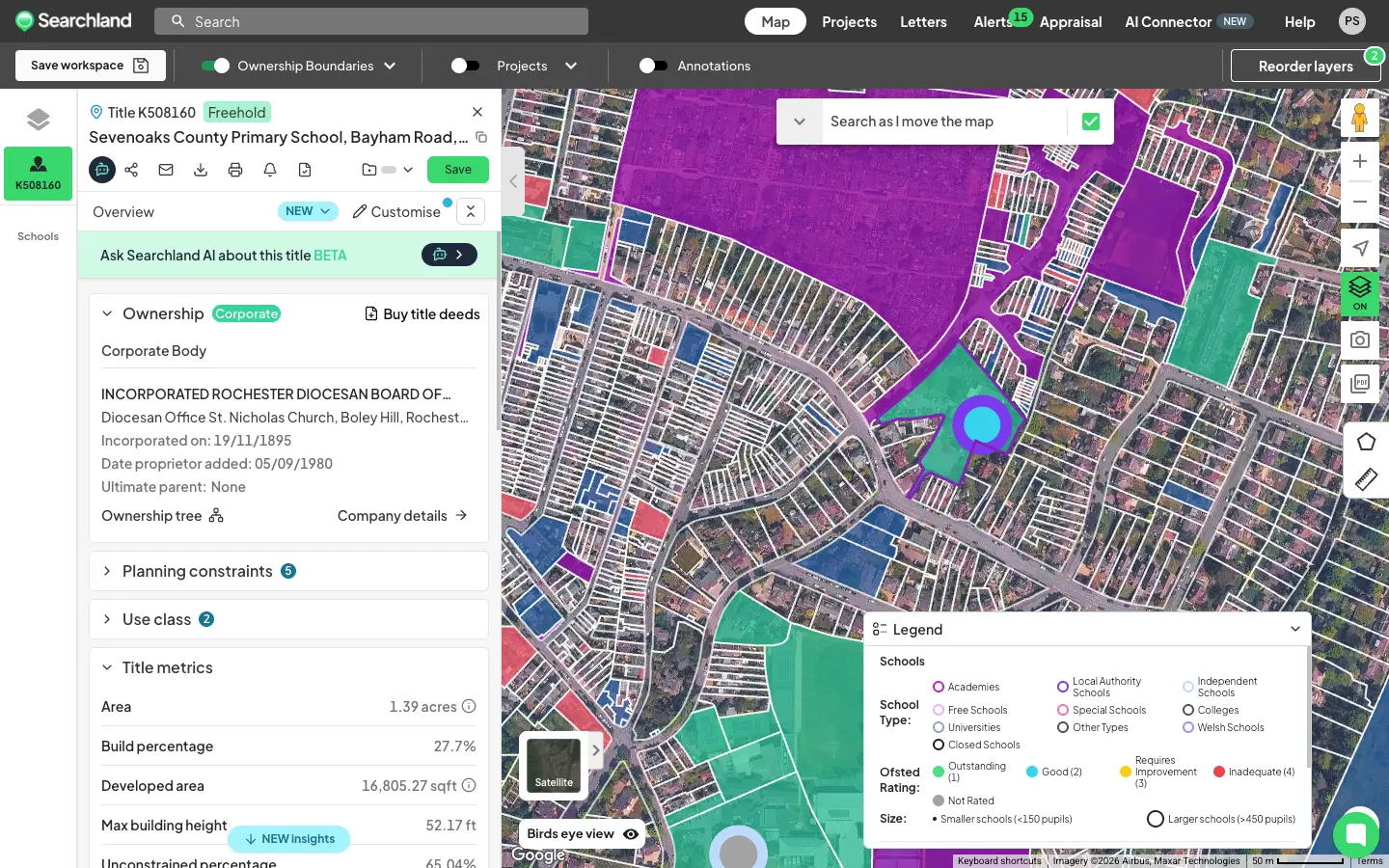The height and width of the screenshot is (868, 1389).
Task: Zoom in on the map
Action: [1360, 161]
